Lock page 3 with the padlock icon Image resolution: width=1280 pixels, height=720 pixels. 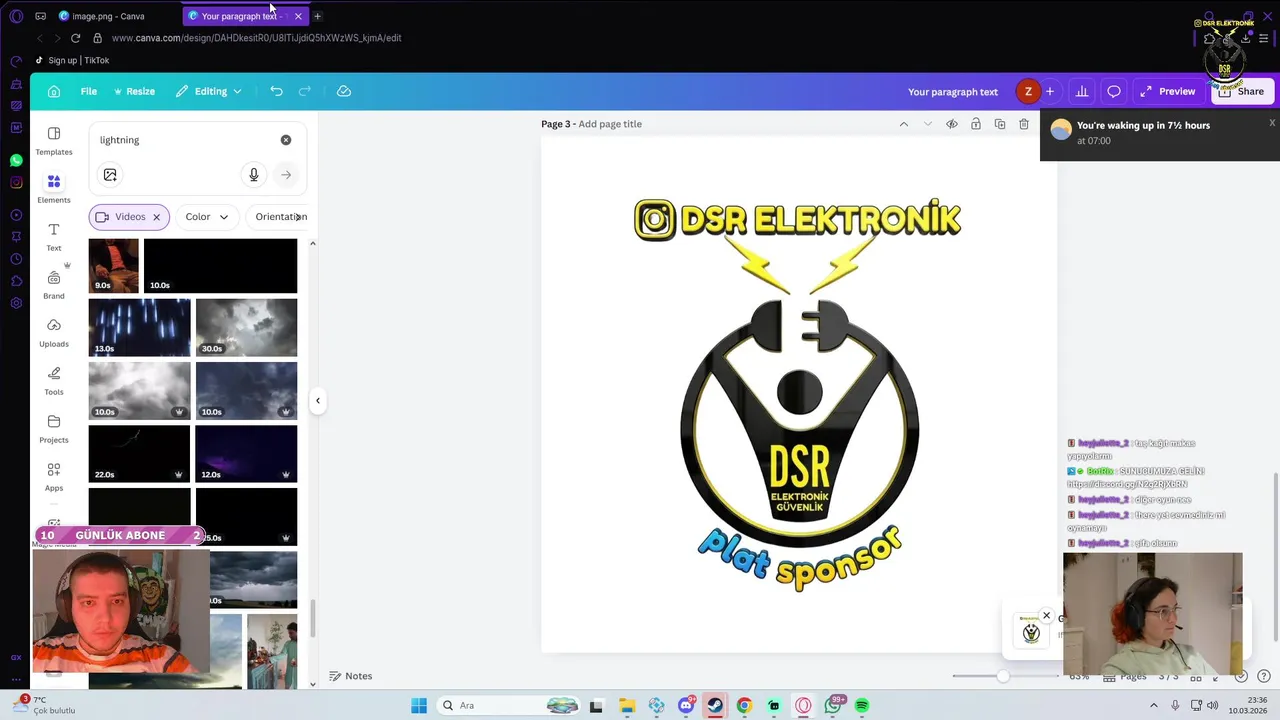tap(976, 124)
